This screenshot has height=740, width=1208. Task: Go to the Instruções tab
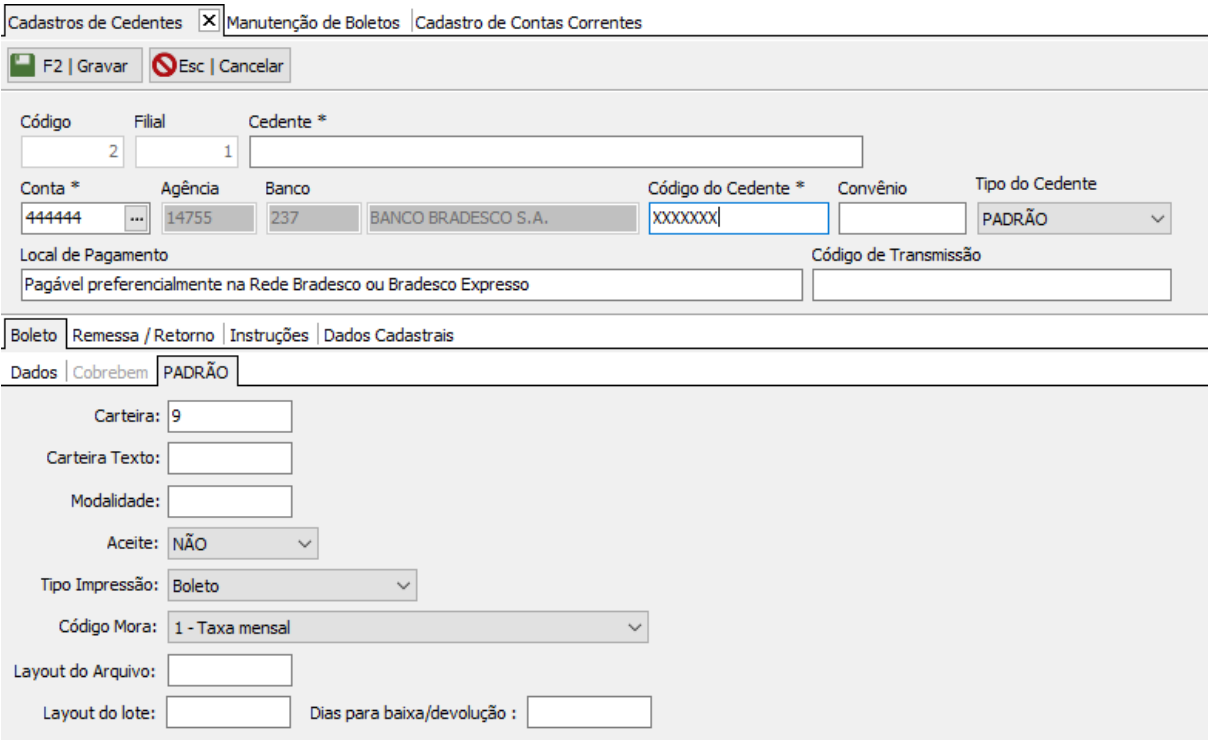(269, 335)
